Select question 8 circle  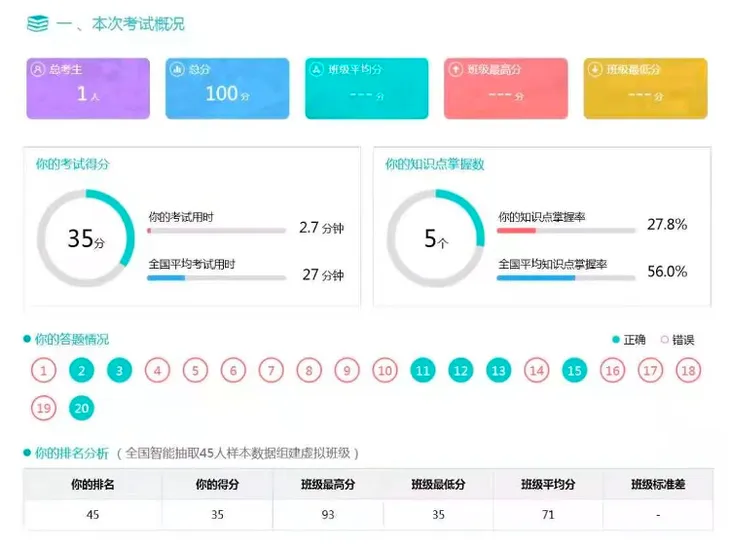(309, 371)
